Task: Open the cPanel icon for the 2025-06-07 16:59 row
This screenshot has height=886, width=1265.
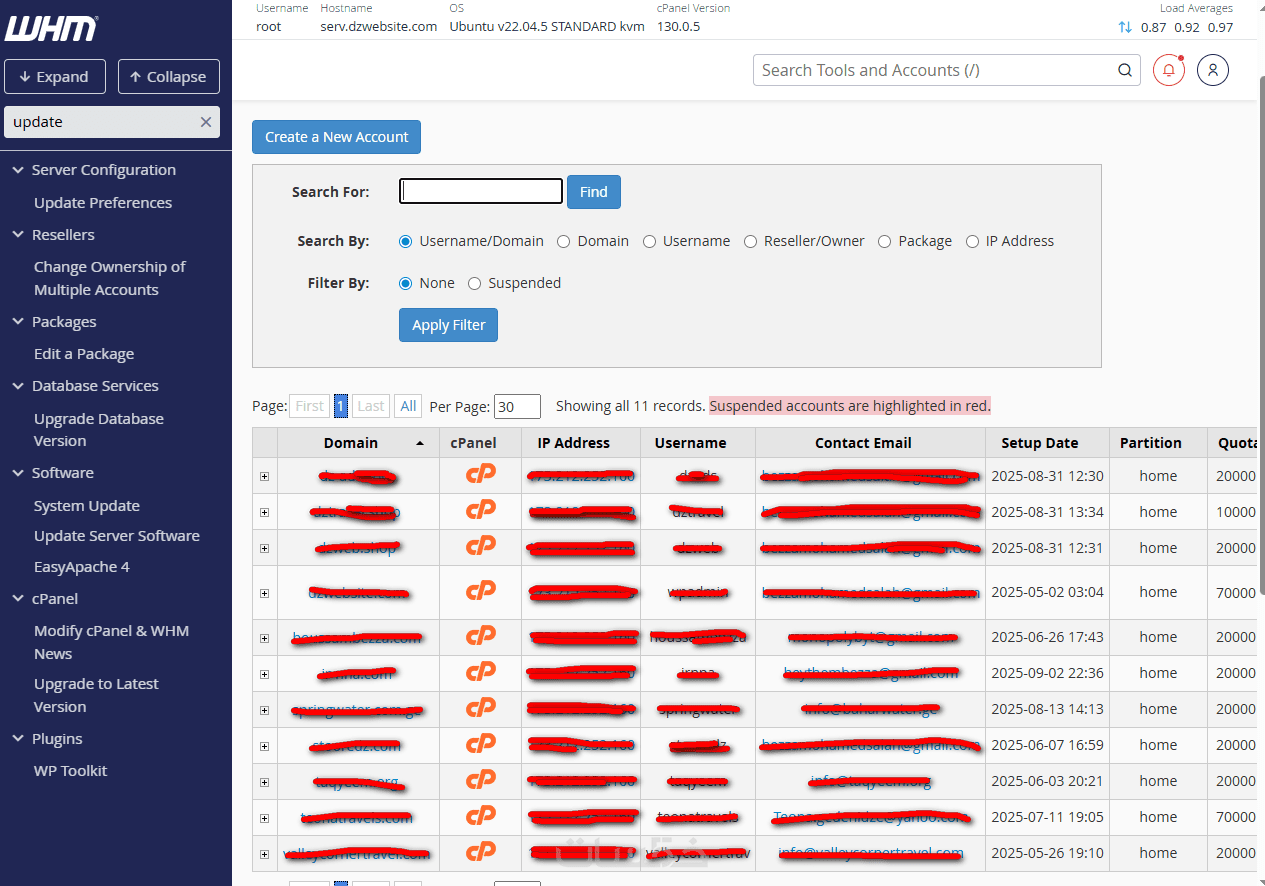Action: click(481, 744)
